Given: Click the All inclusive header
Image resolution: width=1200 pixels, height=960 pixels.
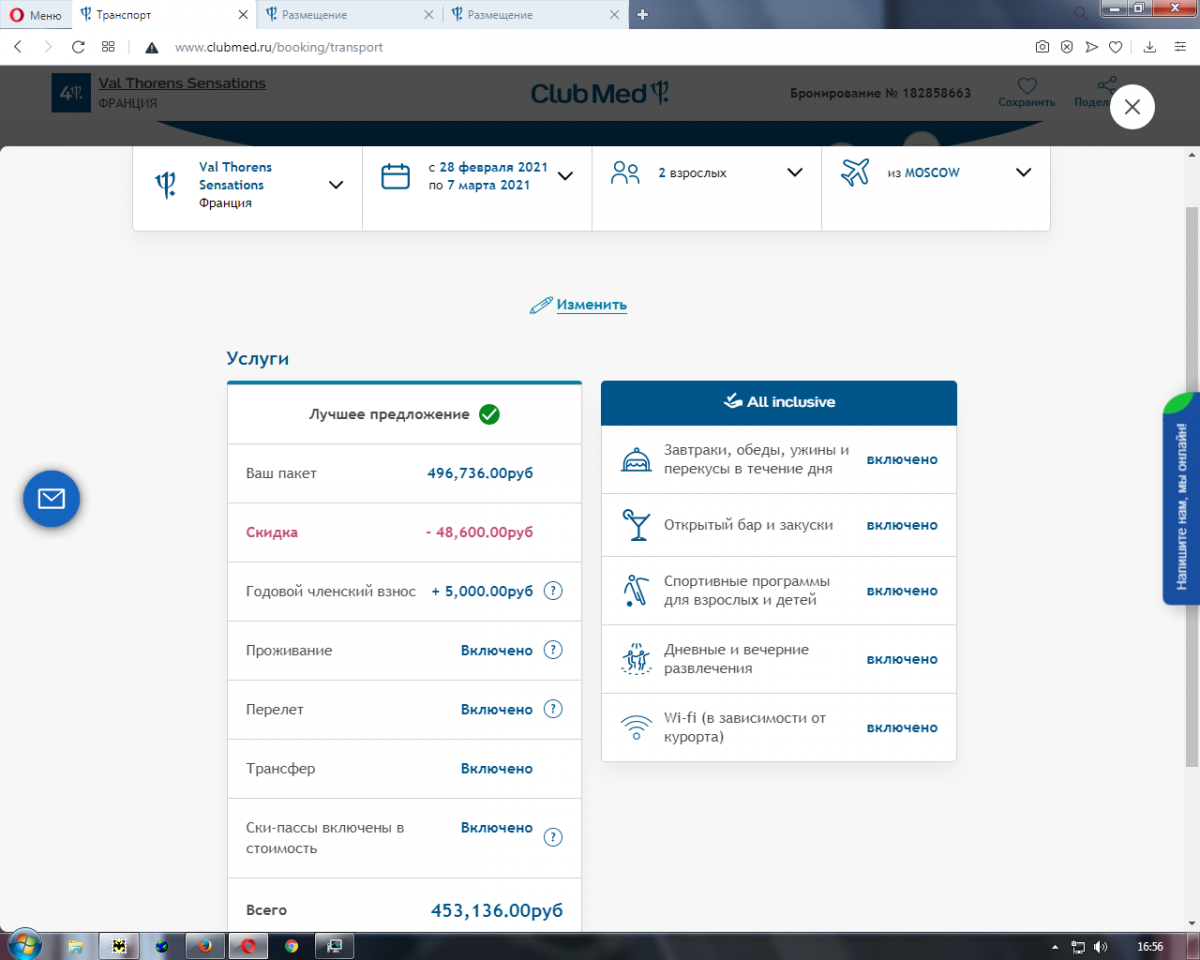Looking at the screenshot, I should (779, 402).
